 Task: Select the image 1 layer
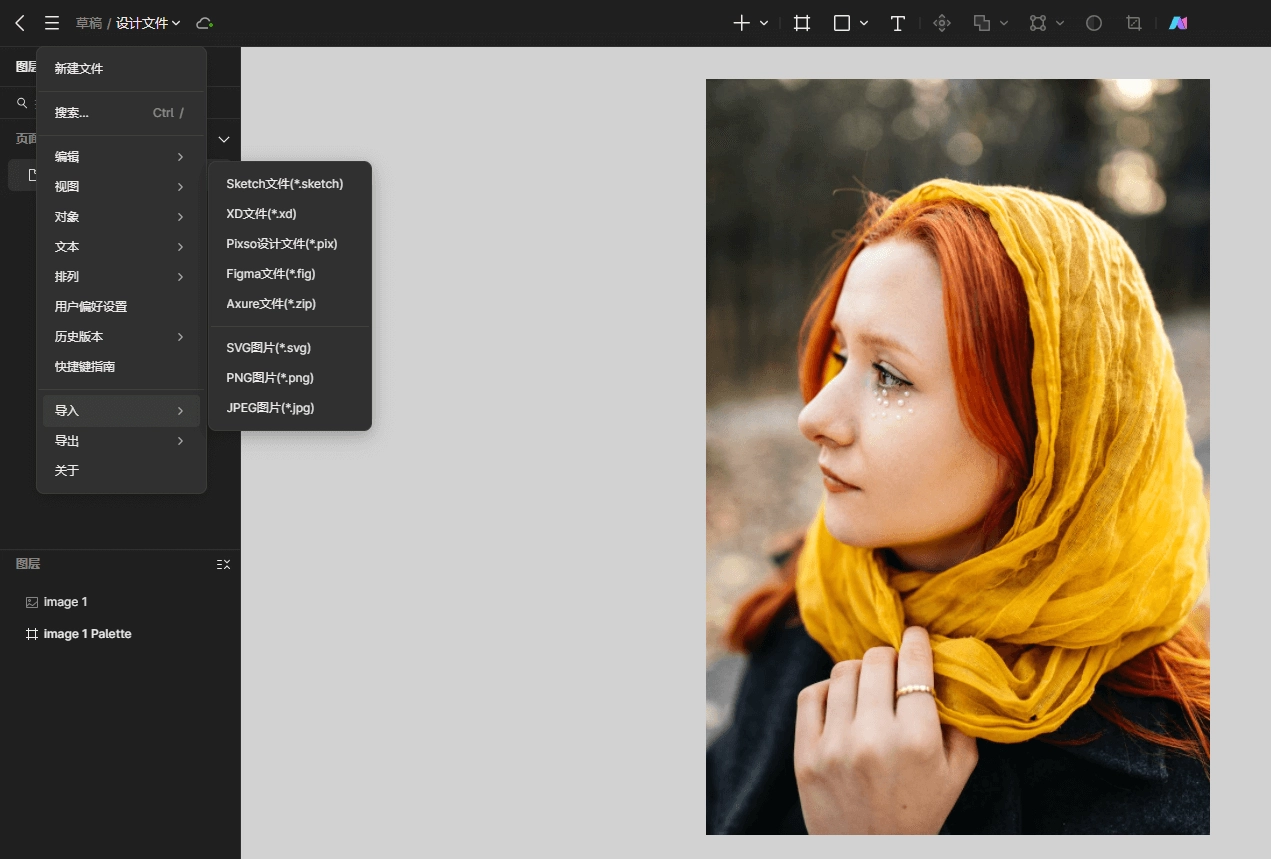click(x=65, y=602)
